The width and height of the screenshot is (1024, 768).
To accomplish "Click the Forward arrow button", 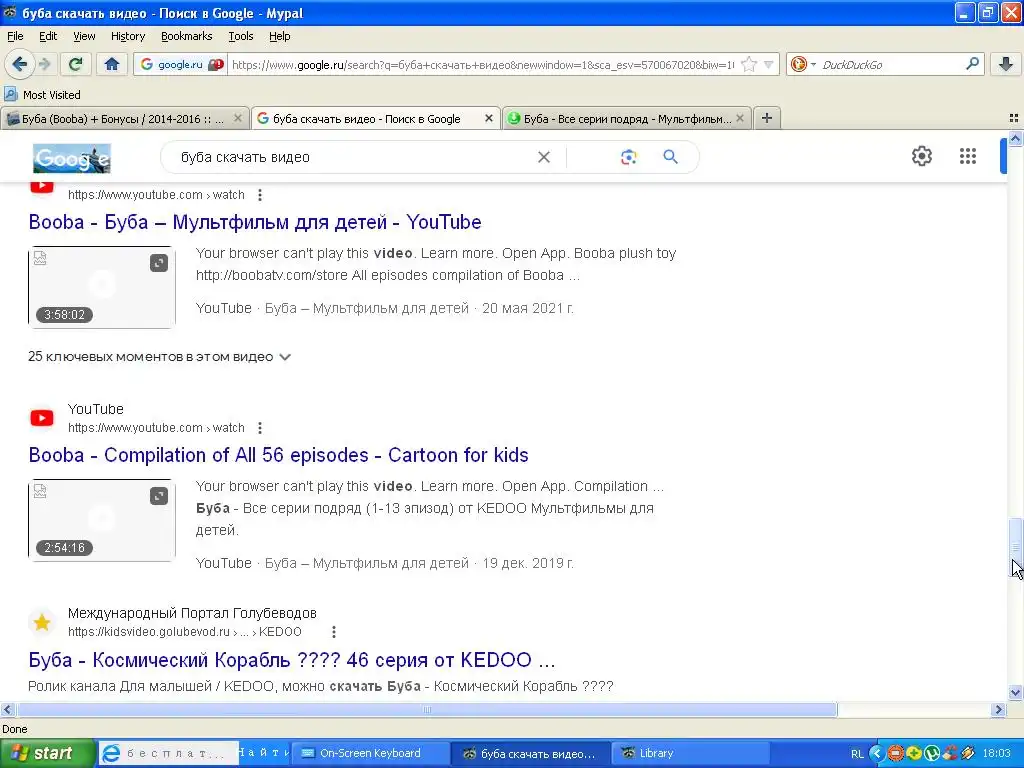I will pyautogui.click(x=44, y=64).
